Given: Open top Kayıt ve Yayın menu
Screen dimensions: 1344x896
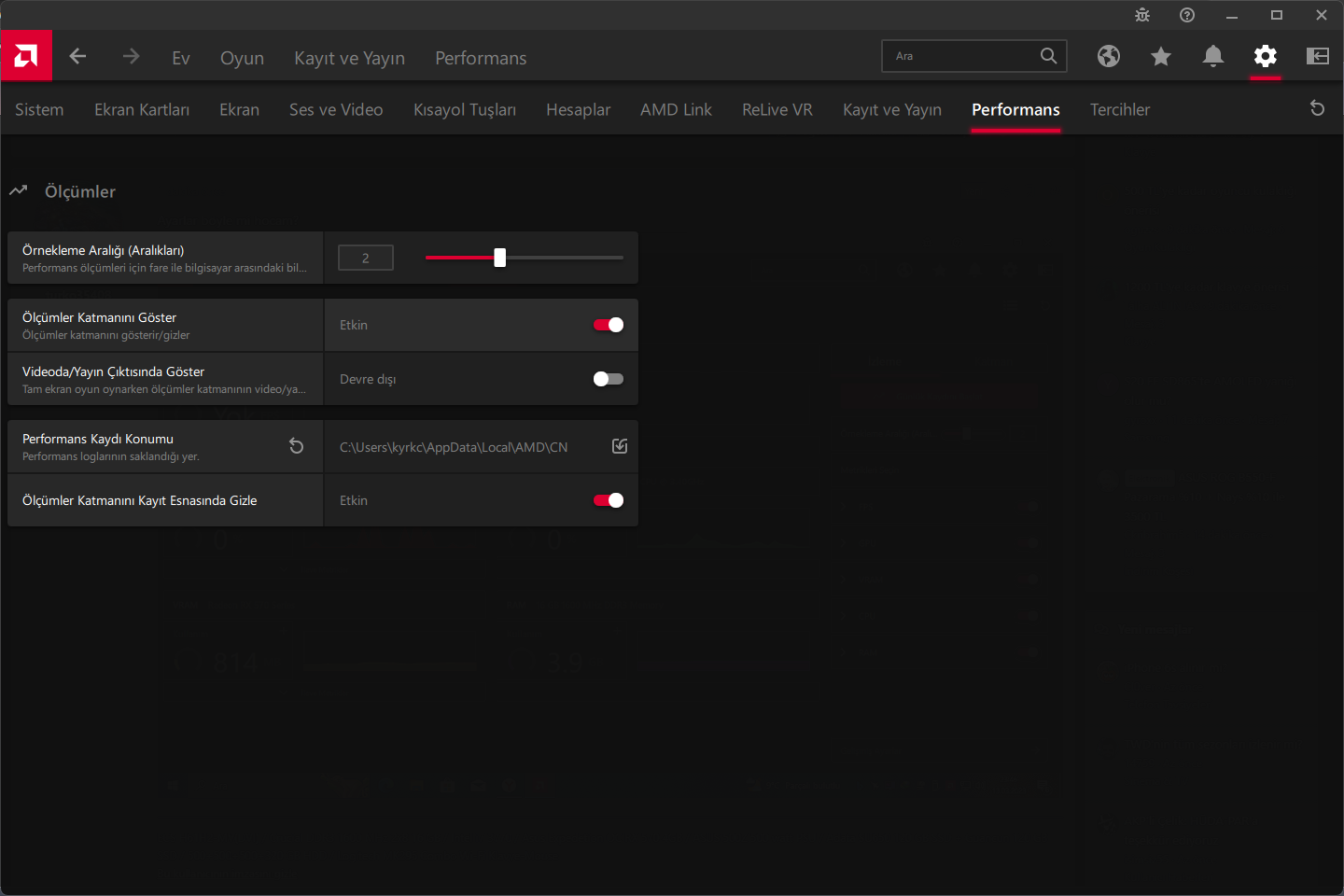Looking at the screenshot, I should (x=349, y=58).
